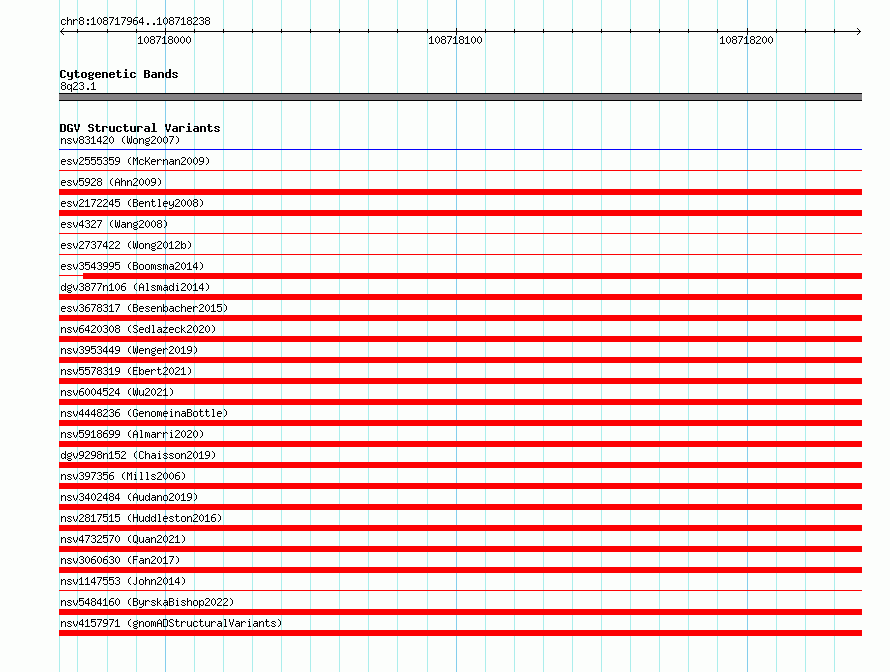Click the right arrowhead of the ruler

859,31
